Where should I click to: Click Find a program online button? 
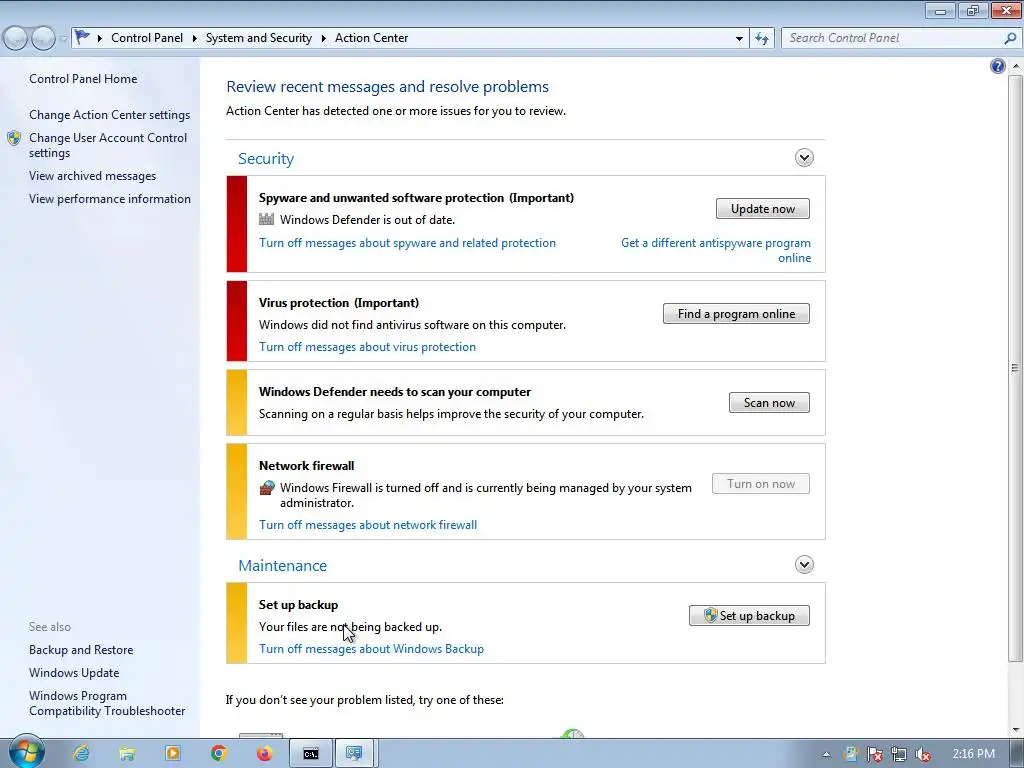736,313
